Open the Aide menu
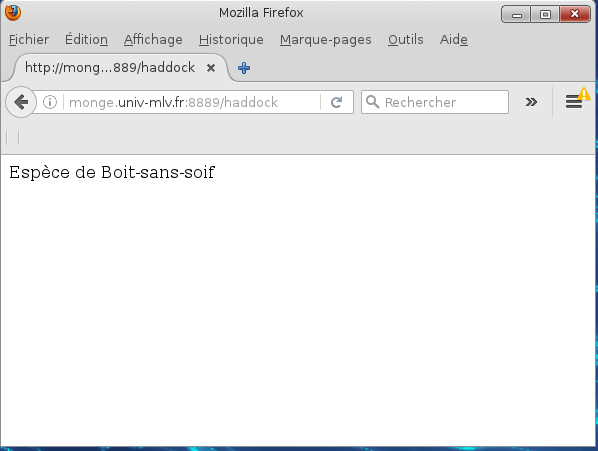 (454, 40)
